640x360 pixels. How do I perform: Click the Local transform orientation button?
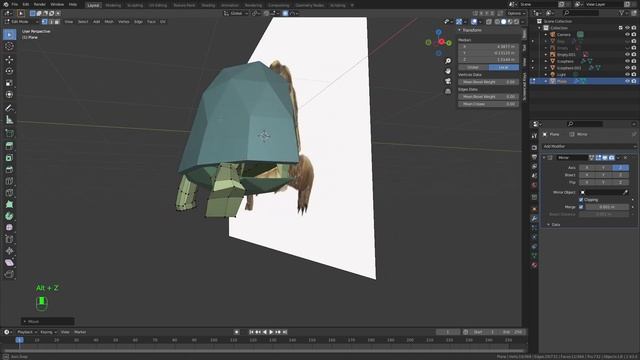coord(503,67)
